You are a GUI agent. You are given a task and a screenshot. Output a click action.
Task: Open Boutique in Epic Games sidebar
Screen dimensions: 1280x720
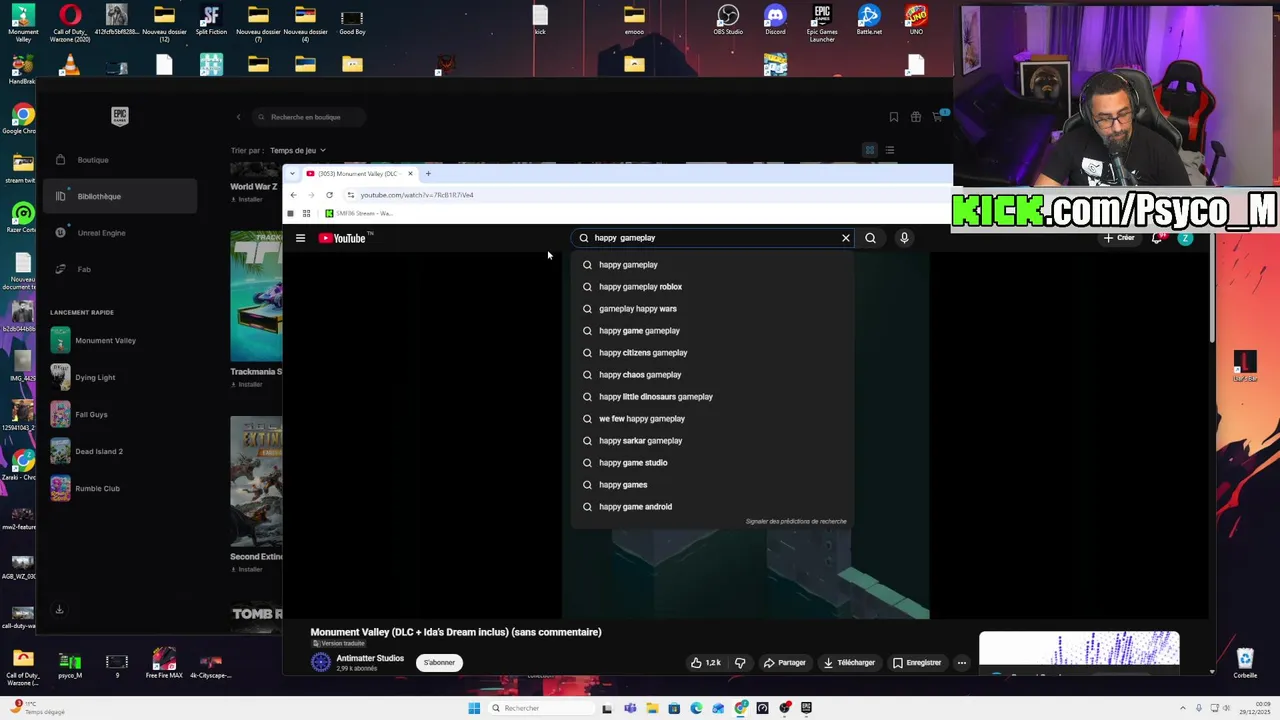tap(120, 160)
